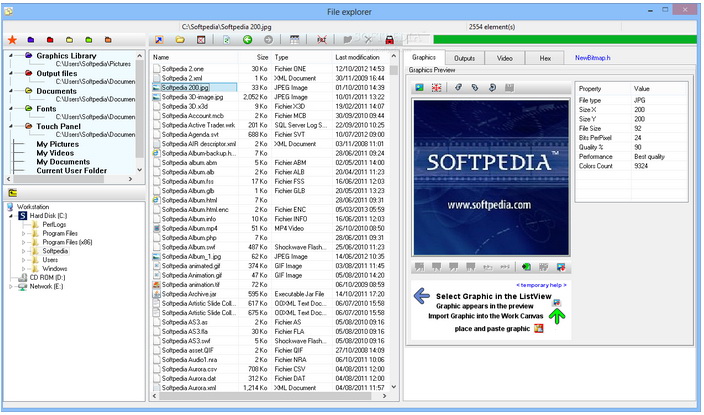Image resolution: width=704 pixels, height=415 pixels.
Task: Click the red car icon in toolbar
Action: (389, 39)
